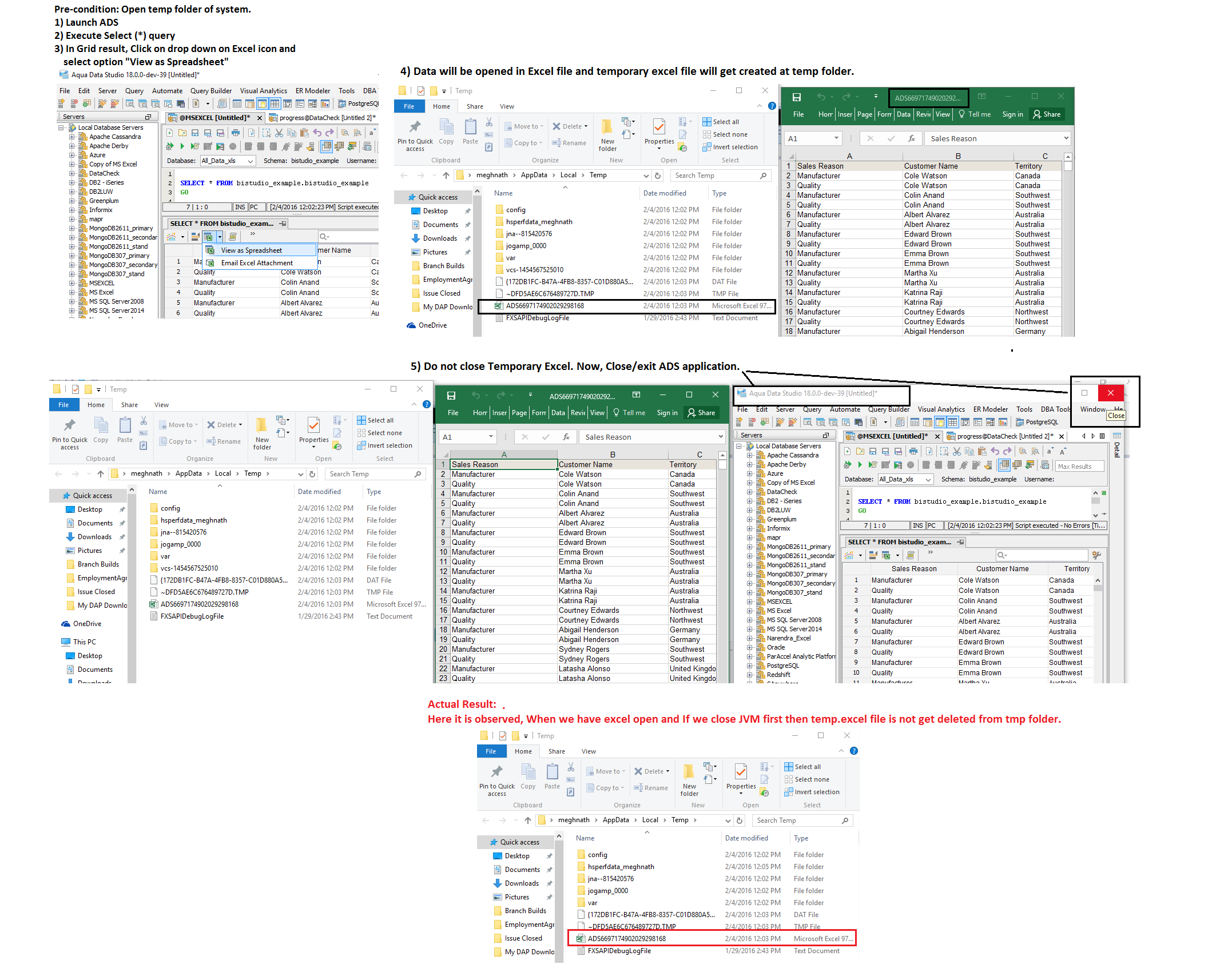Open the Move to dropdown in step 4 Explorer ribbon
This screenshot has width=1232, height=972.
click(524, 126)
